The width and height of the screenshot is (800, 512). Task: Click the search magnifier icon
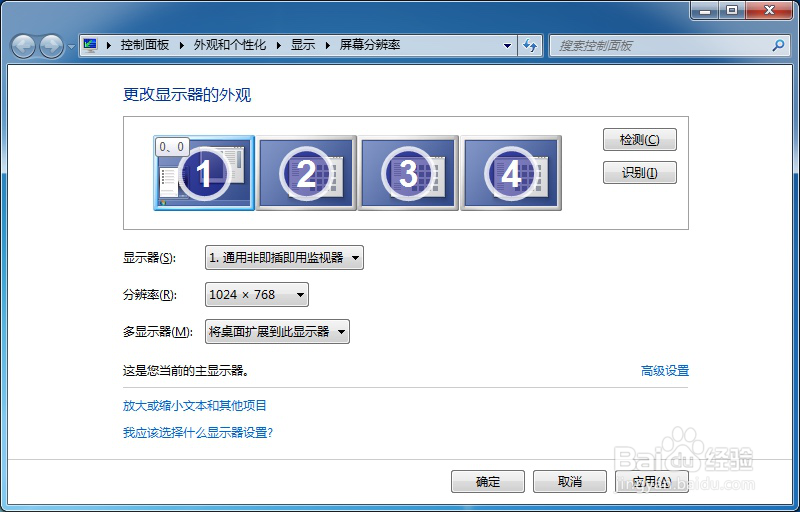778,46
